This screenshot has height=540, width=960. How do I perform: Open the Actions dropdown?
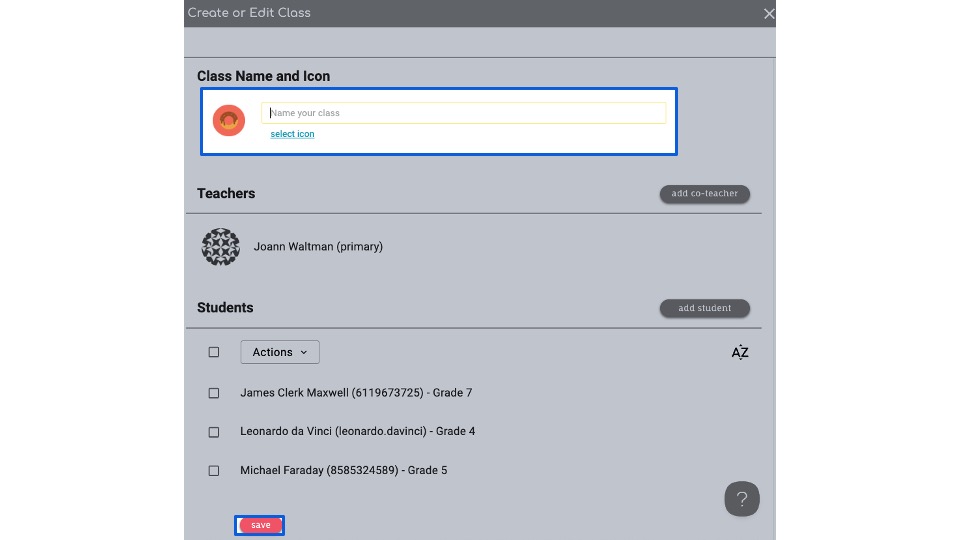280,352
